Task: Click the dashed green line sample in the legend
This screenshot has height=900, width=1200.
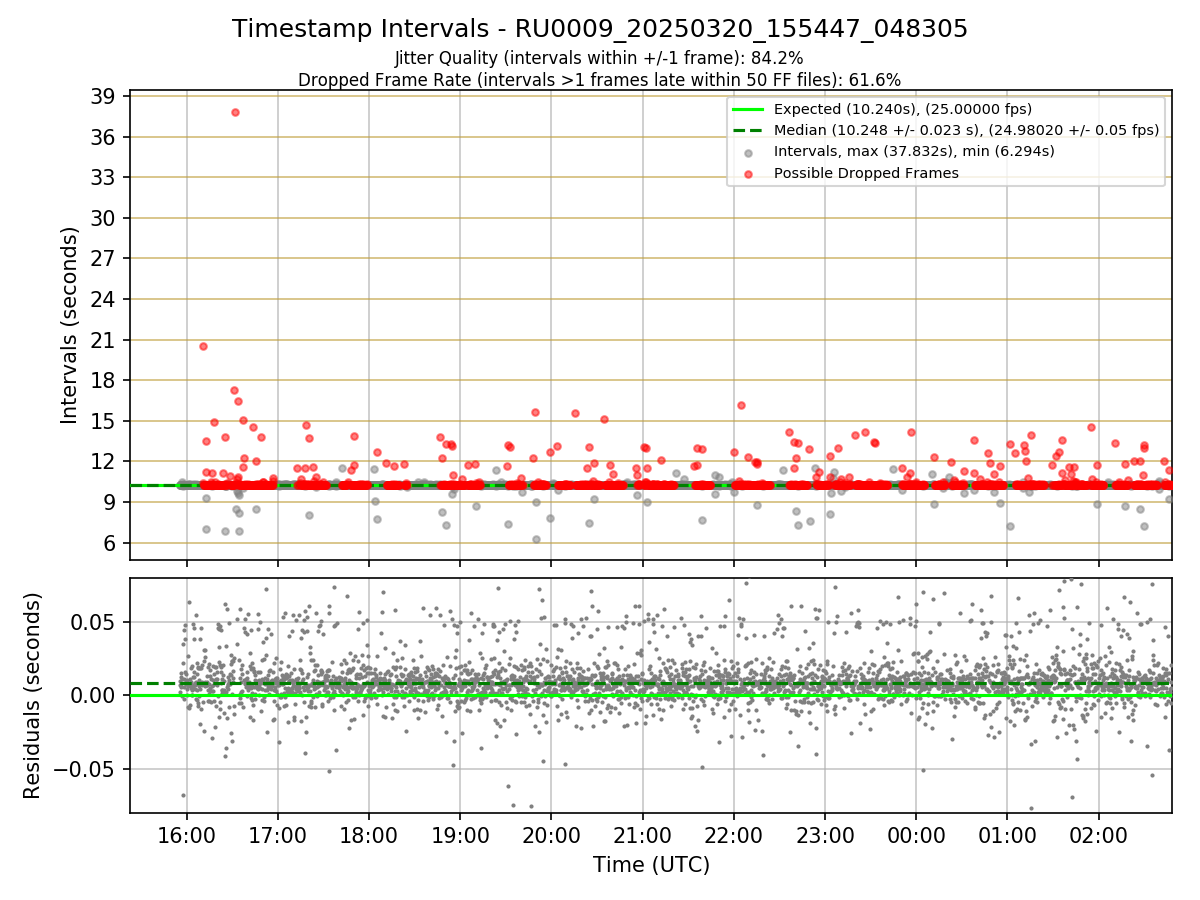Action: (748, 130)
